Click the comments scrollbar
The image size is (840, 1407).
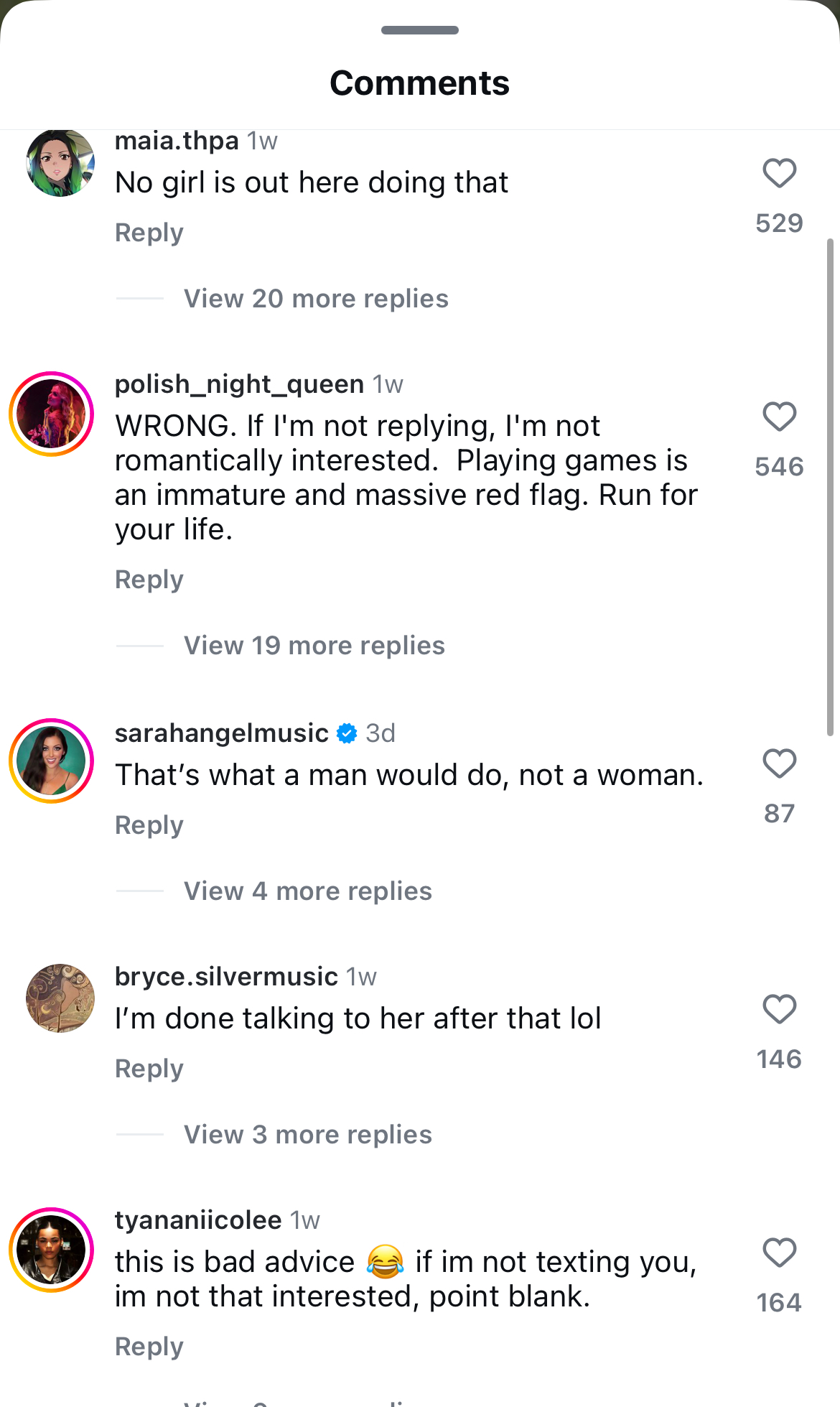pos(830,487)
